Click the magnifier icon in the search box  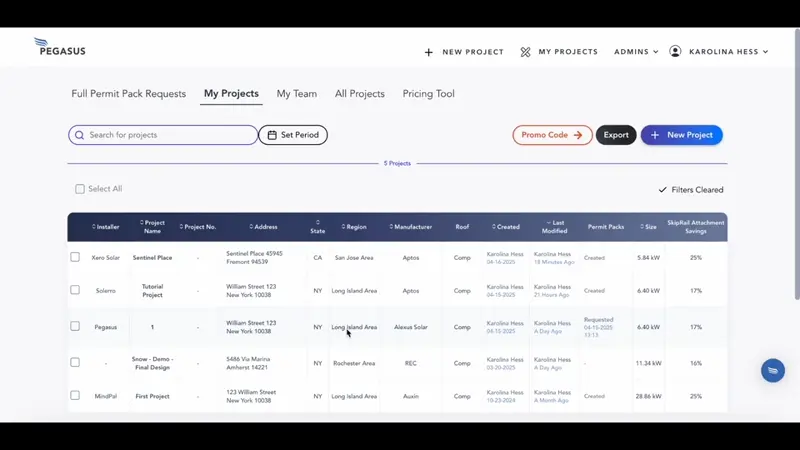pyautogui.click(x=79, y=135)
